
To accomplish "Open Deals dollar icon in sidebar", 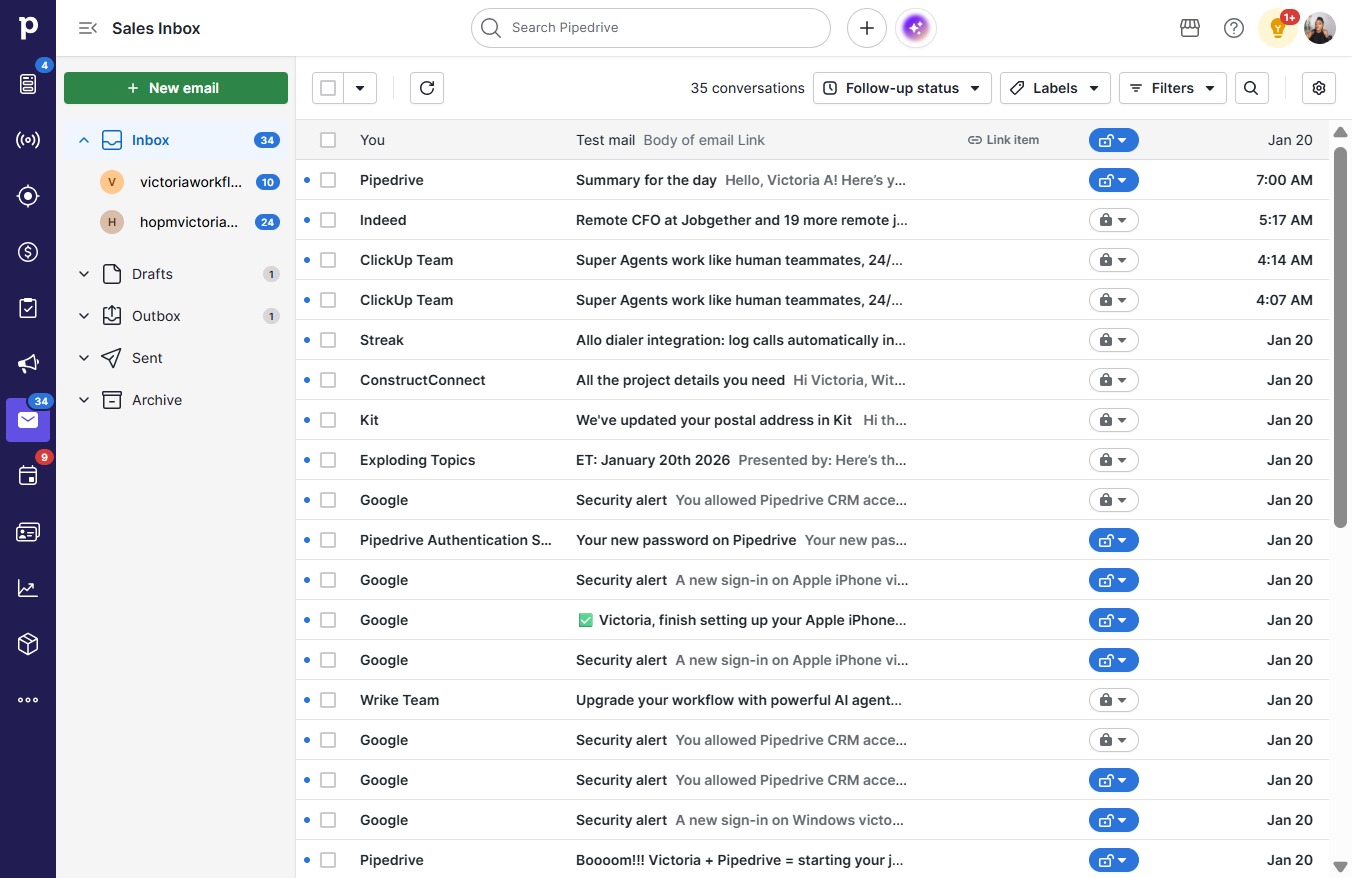I will [28, 252].
